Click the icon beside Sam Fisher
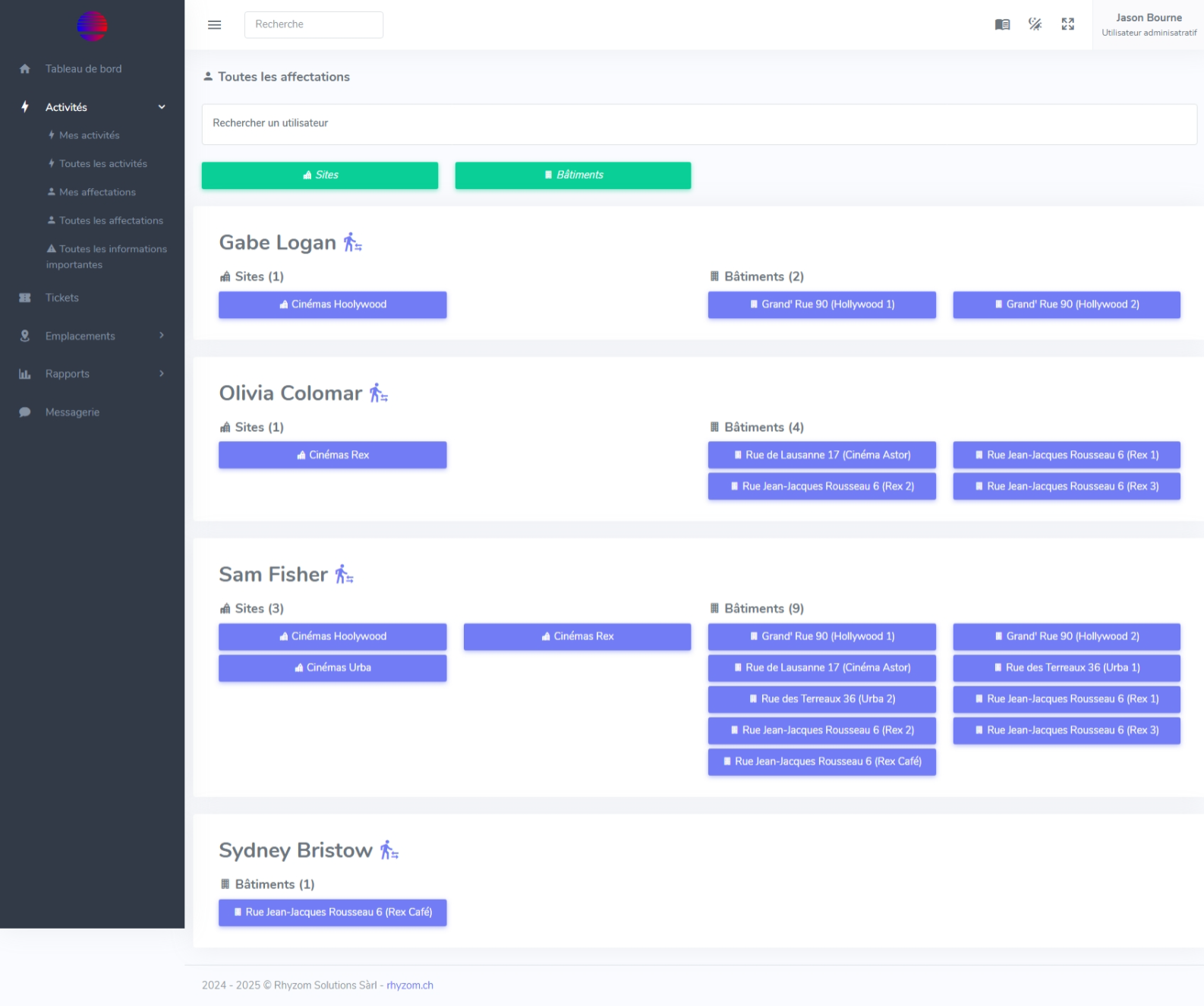 pyautogui.click(x=344, y=575)
